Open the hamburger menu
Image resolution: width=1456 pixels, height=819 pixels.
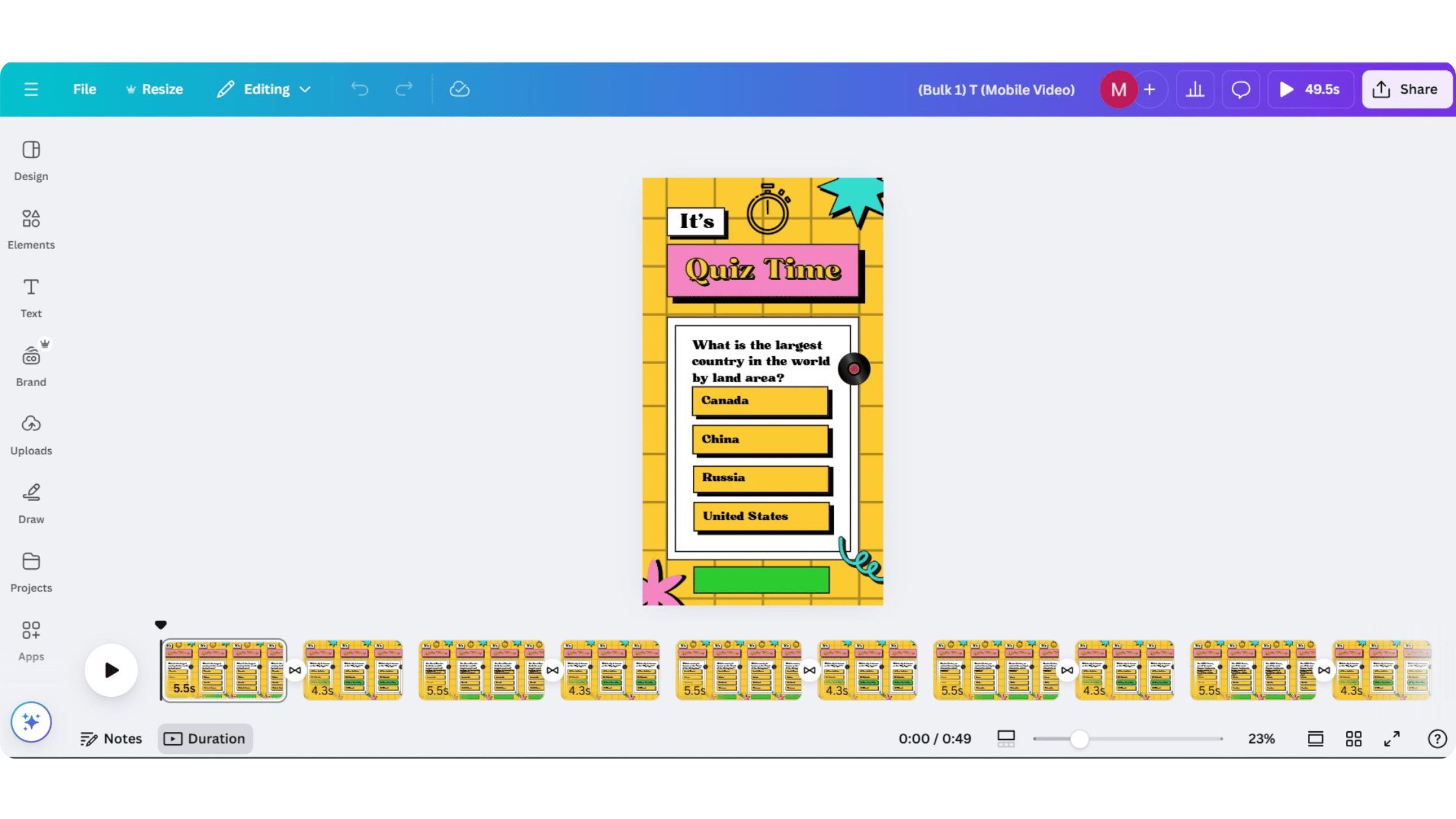click(31, 89)
